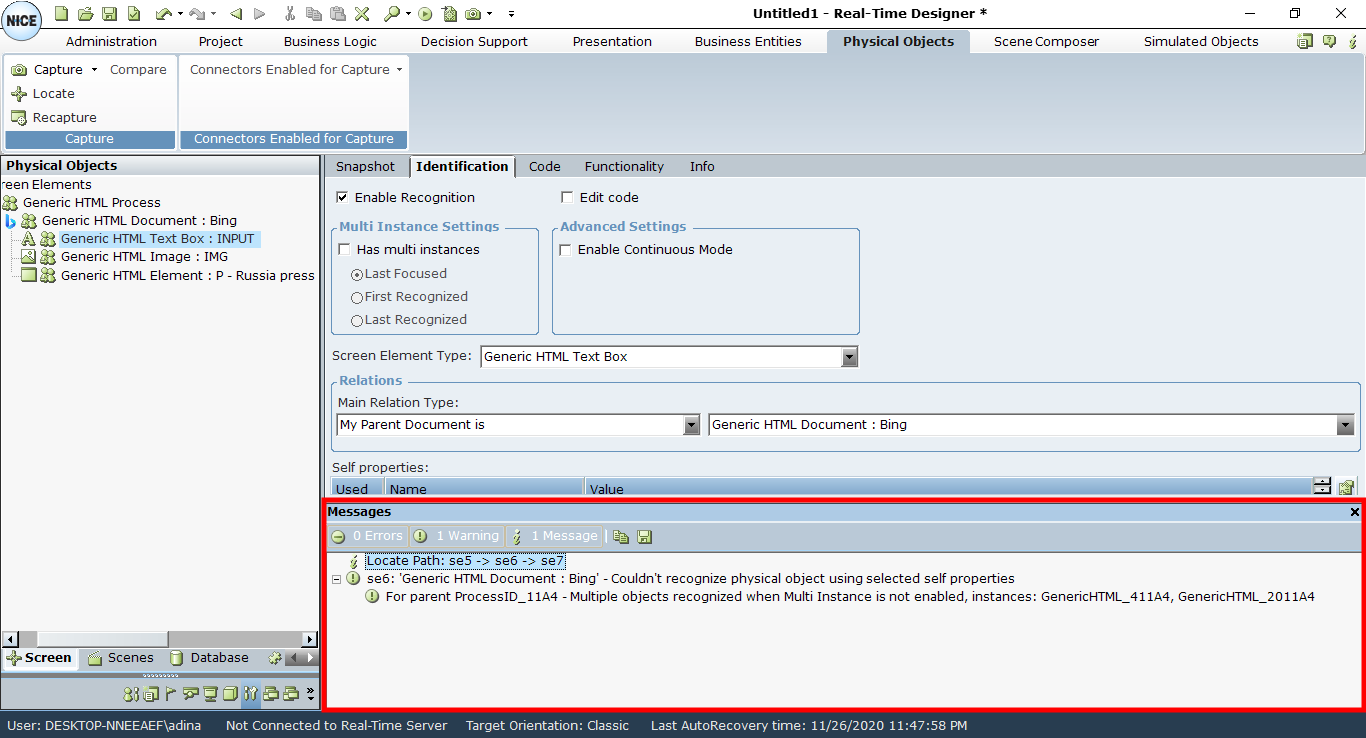Click the Recapture icon in Capture group

(19, 117)
